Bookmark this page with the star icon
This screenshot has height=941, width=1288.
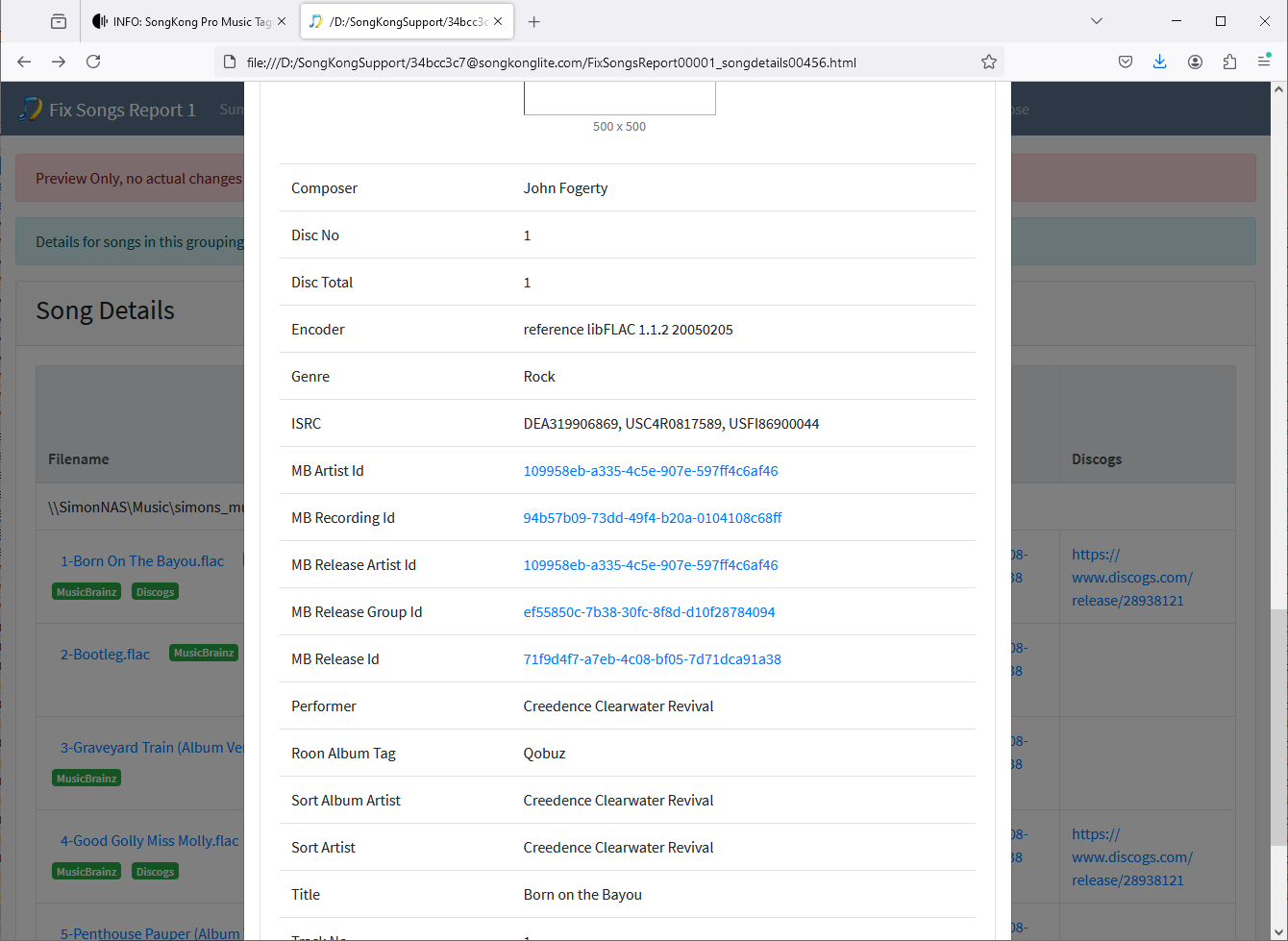click(989, 62)
